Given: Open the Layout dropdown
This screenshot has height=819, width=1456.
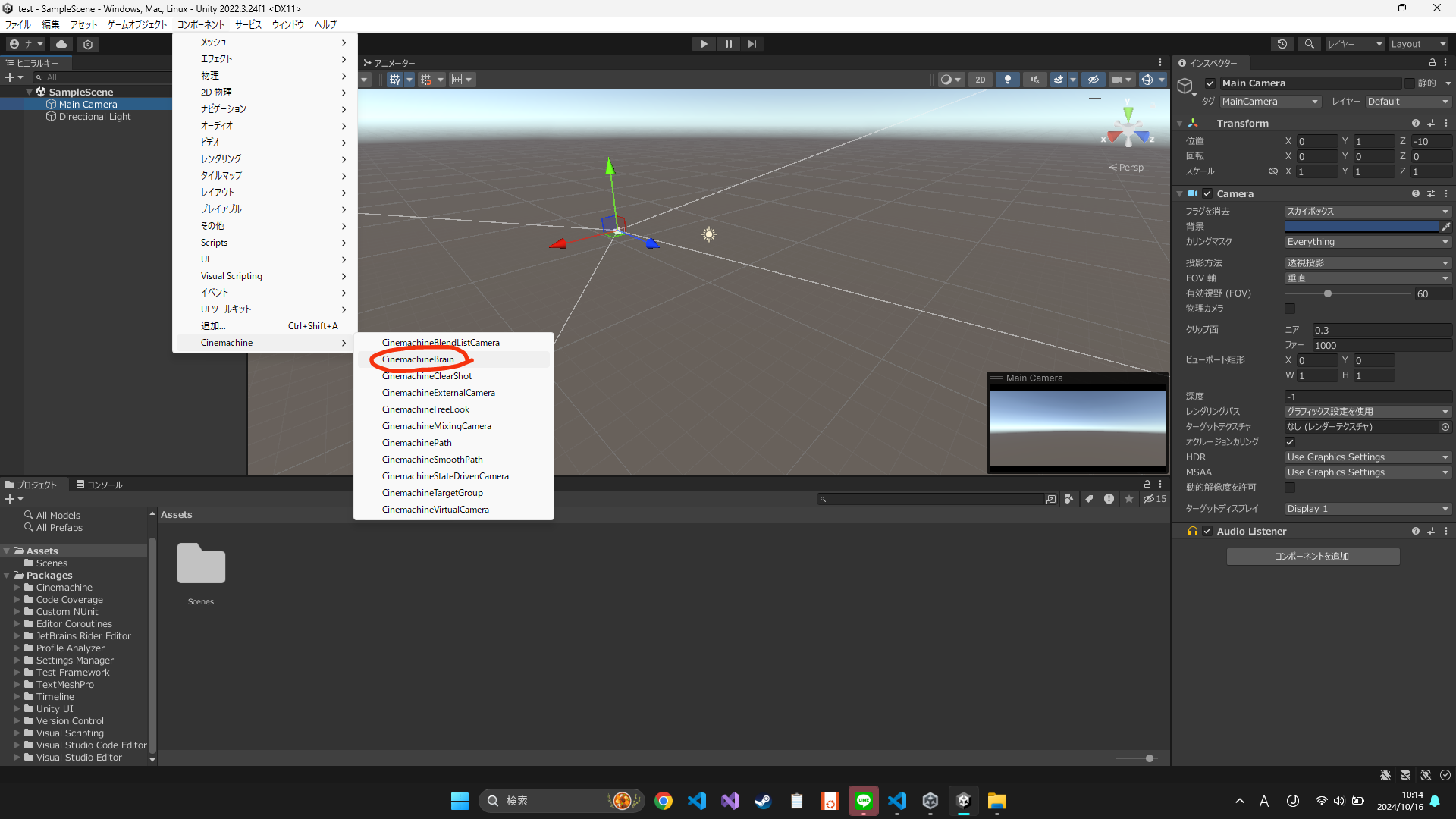Looking at the screenshot, I should click(1418, 44).
